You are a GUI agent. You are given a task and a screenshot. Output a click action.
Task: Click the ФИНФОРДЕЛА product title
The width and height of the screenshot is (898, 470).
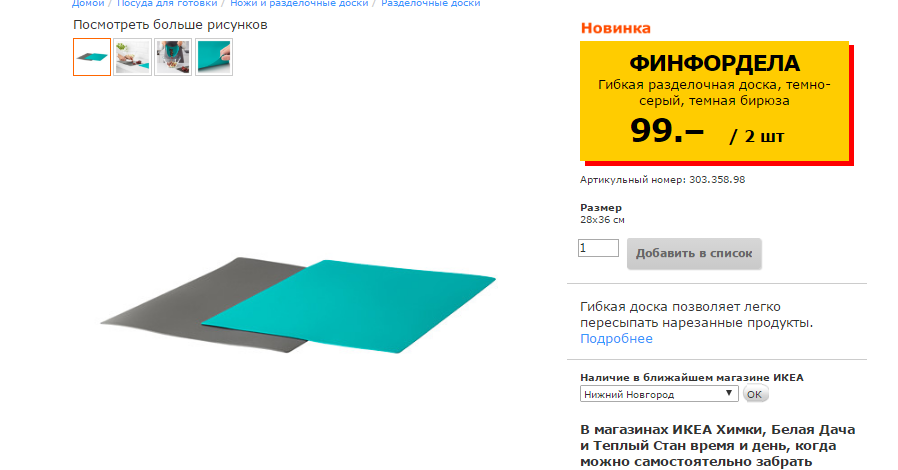pos(714,63)
